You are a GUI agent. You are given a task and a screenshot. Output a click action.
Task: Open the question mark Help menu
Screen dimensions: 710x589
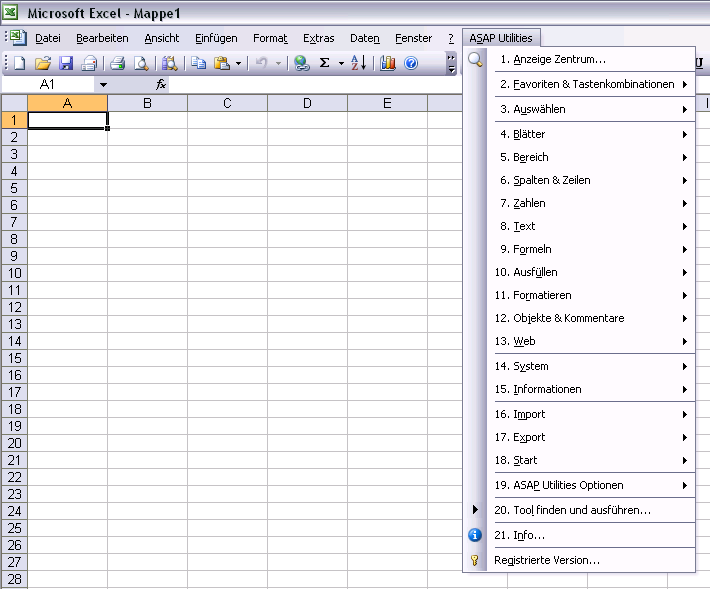[x=451, y=38]
